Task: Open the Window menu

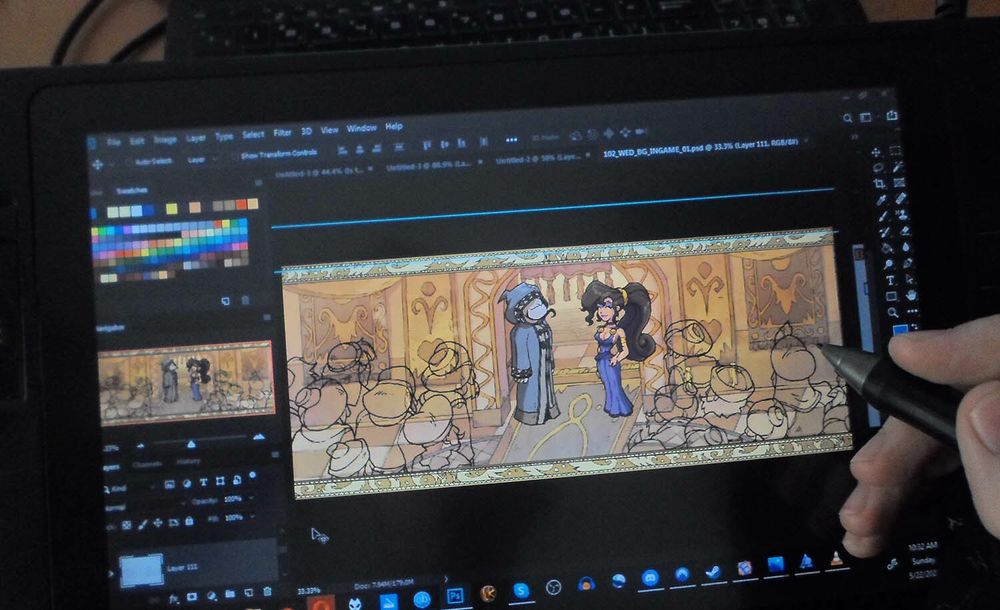Action: (362, 128)
